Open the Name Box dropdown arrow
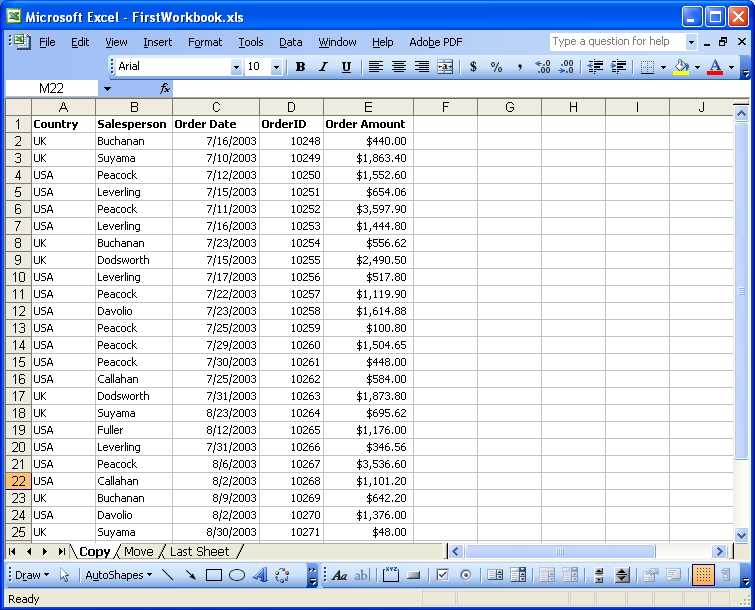Screen dimensions: 755x610 pyautogui.click(x=107, y=89)
